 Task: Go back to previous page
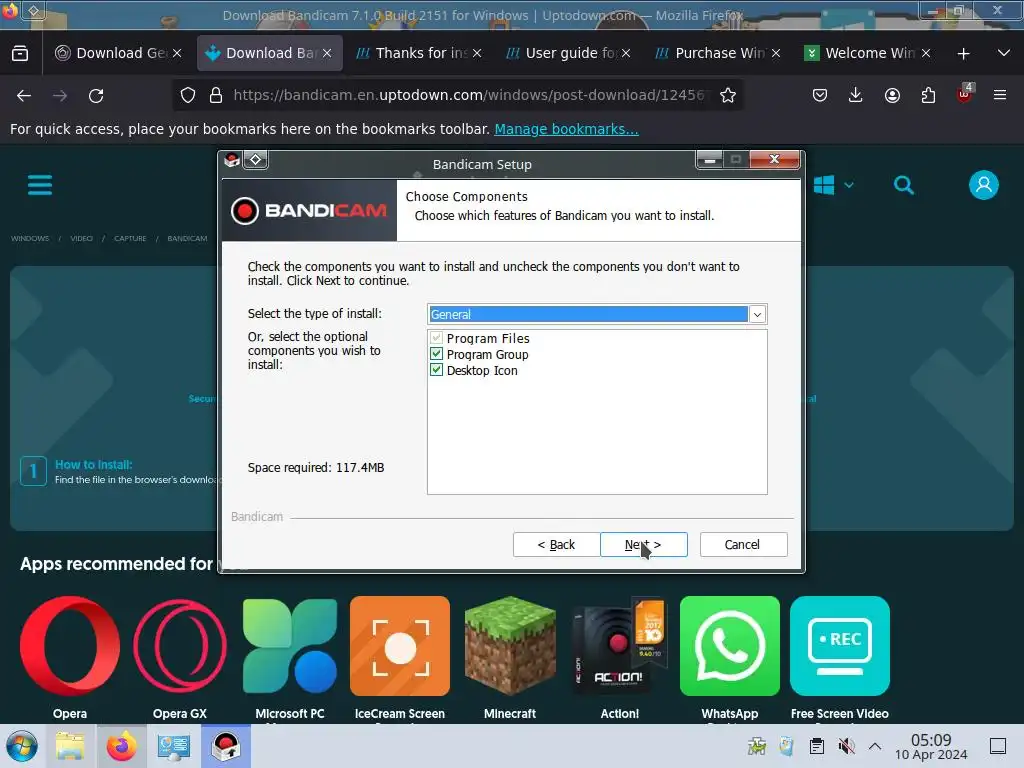coord(24,96)
